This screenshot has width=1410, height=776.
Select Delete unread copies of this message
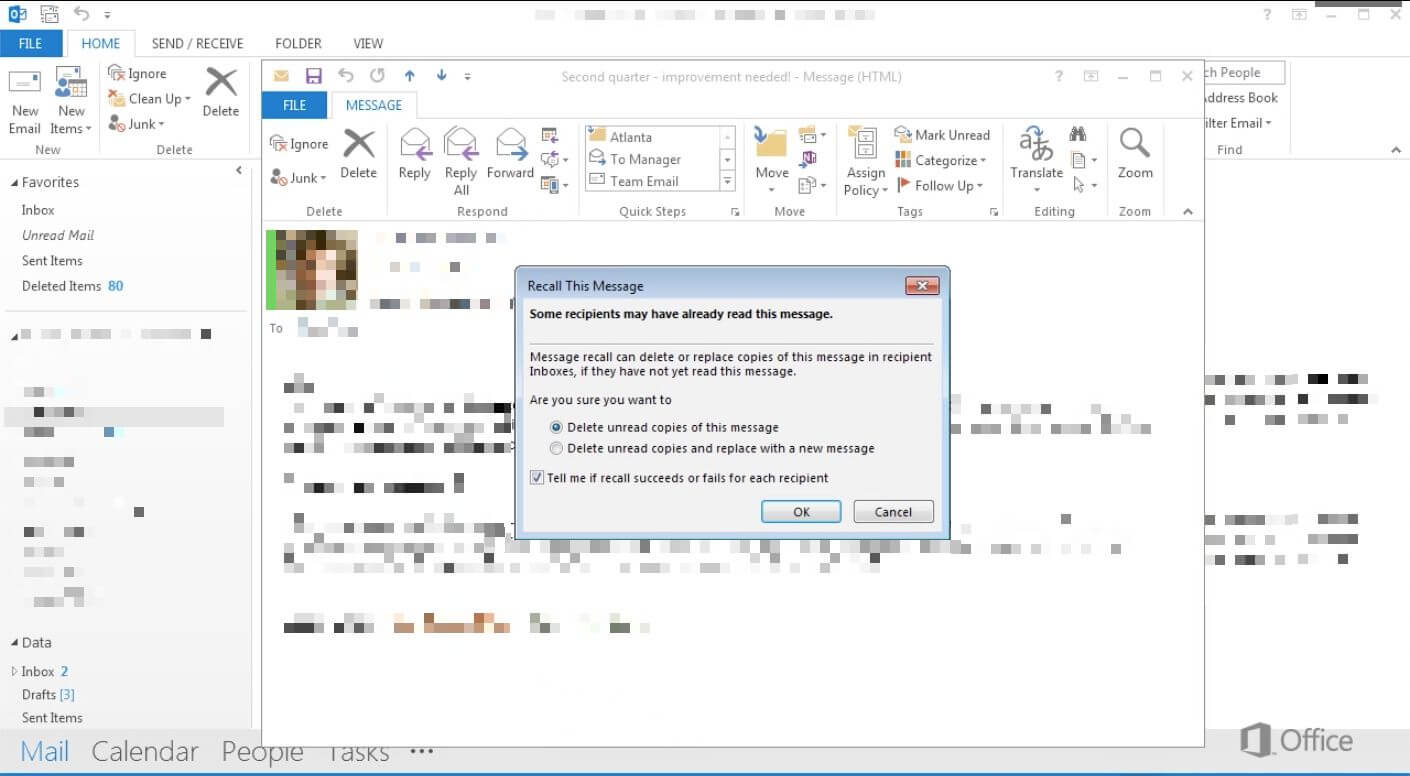coord(556,427)
